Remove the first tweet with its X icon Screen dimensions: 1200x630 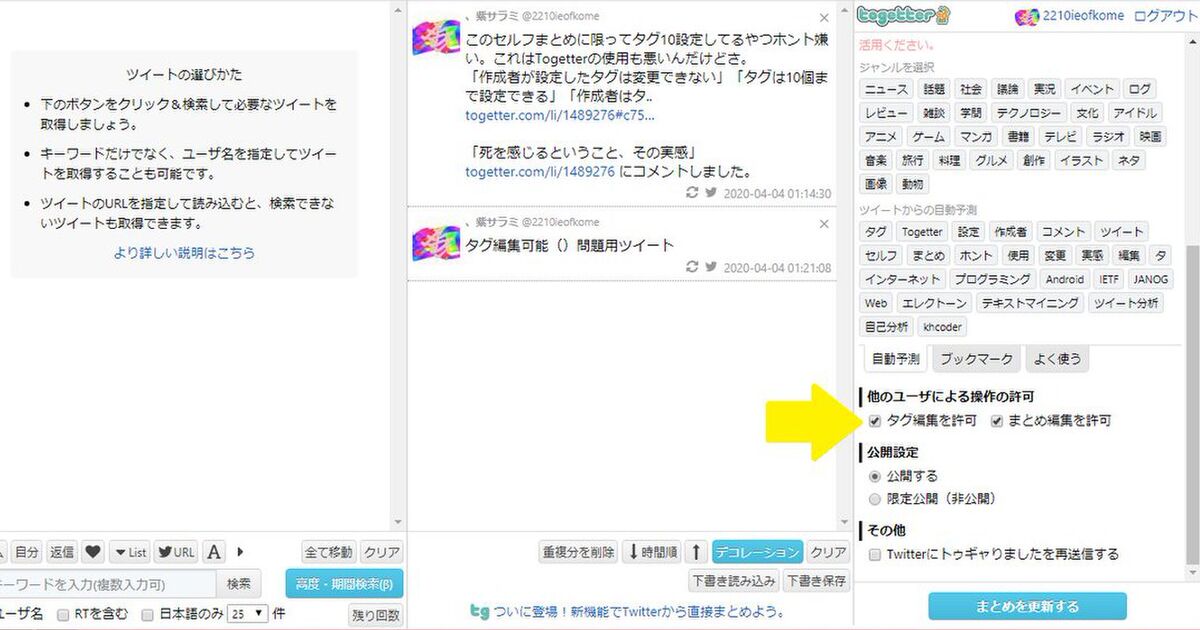coord(824,18)
